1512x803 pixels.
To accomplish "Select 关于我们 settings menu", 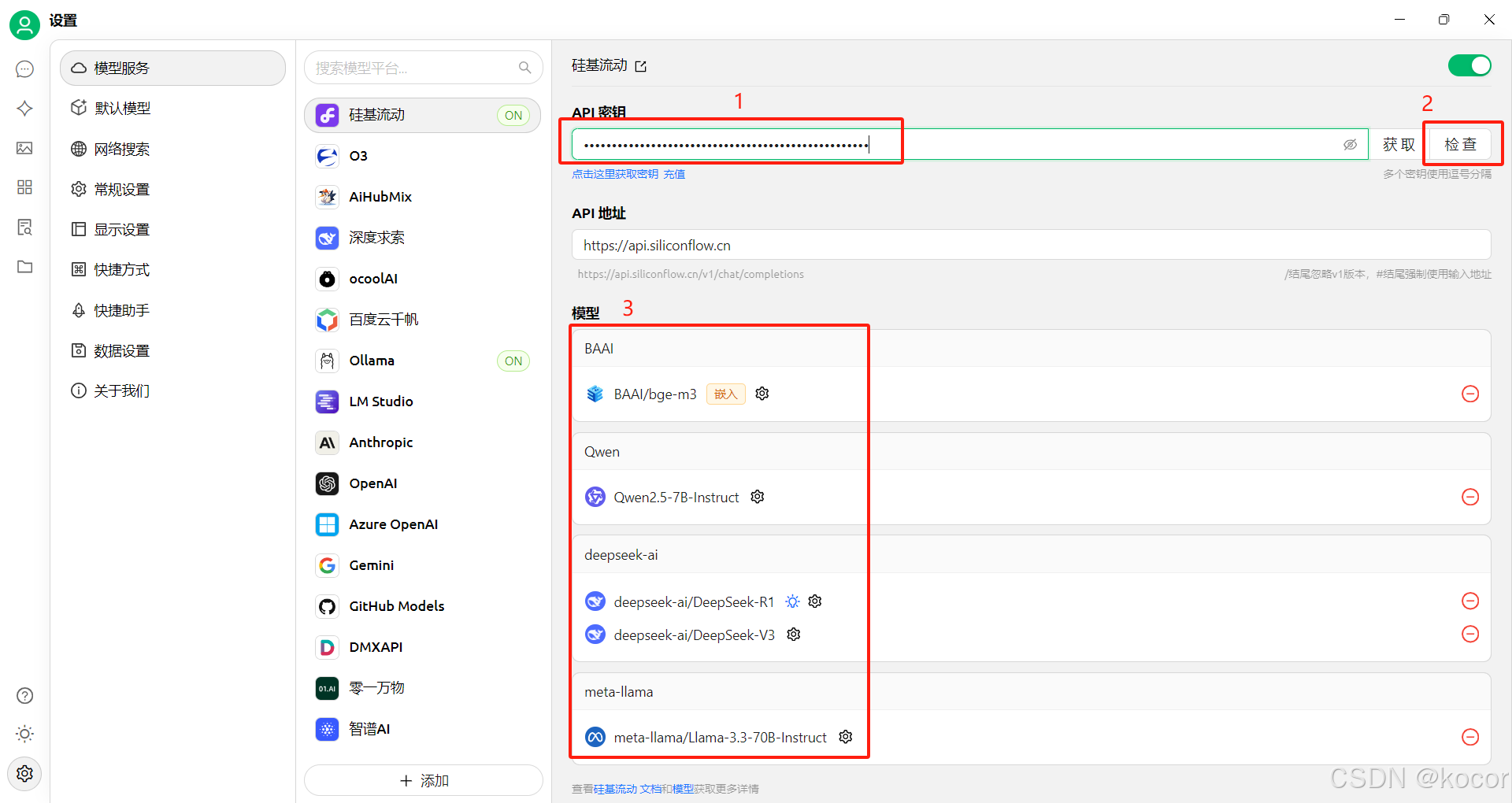I will coord(172,390).
